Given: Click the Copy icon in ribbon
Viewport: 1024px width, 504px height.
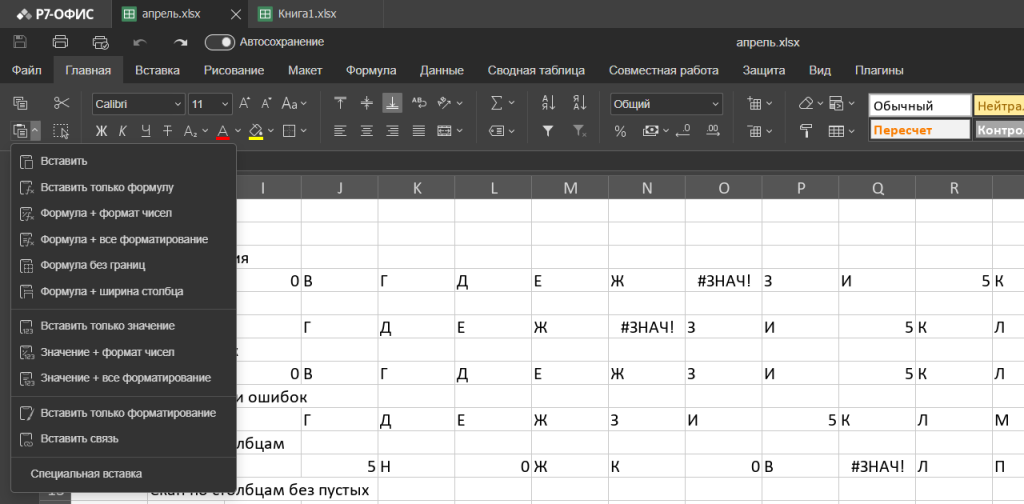Looking at the screenshot, I should tap(20, 103).
